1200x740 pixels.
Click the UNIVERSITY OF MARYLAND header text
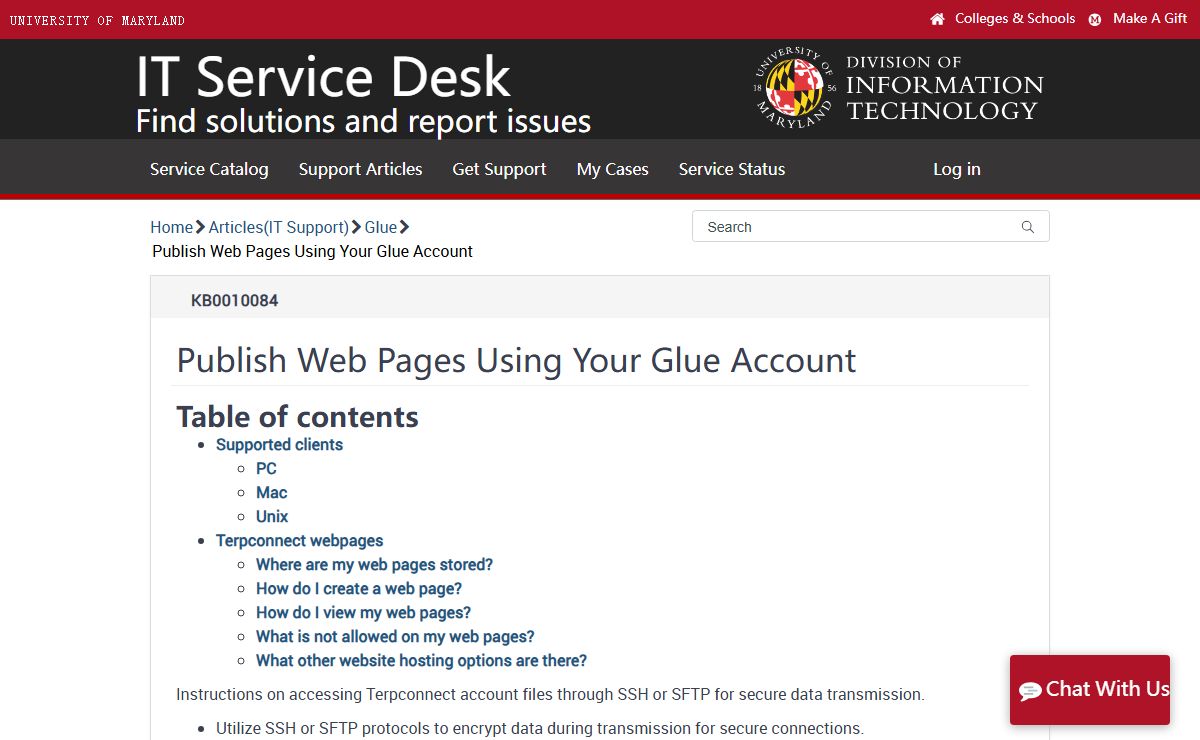click(97, 20)
